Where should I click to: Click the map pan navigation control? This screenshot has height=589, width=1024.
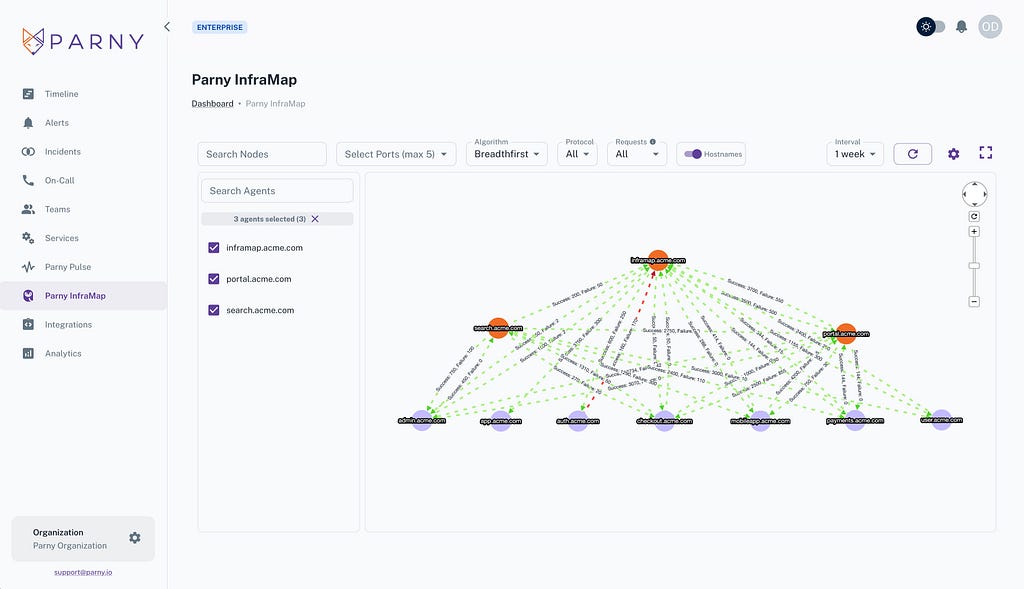974,194
